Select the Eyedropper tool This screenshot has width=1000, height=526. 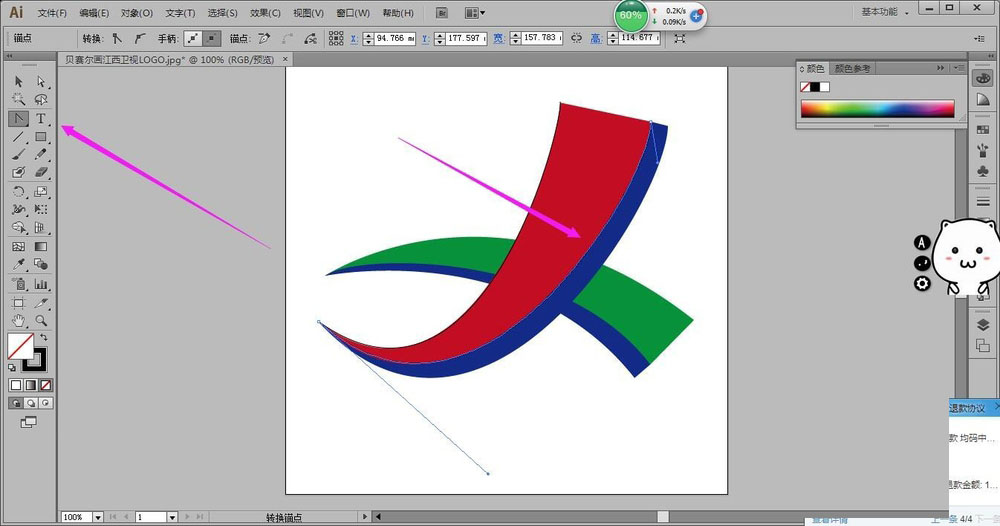point(18,265)
